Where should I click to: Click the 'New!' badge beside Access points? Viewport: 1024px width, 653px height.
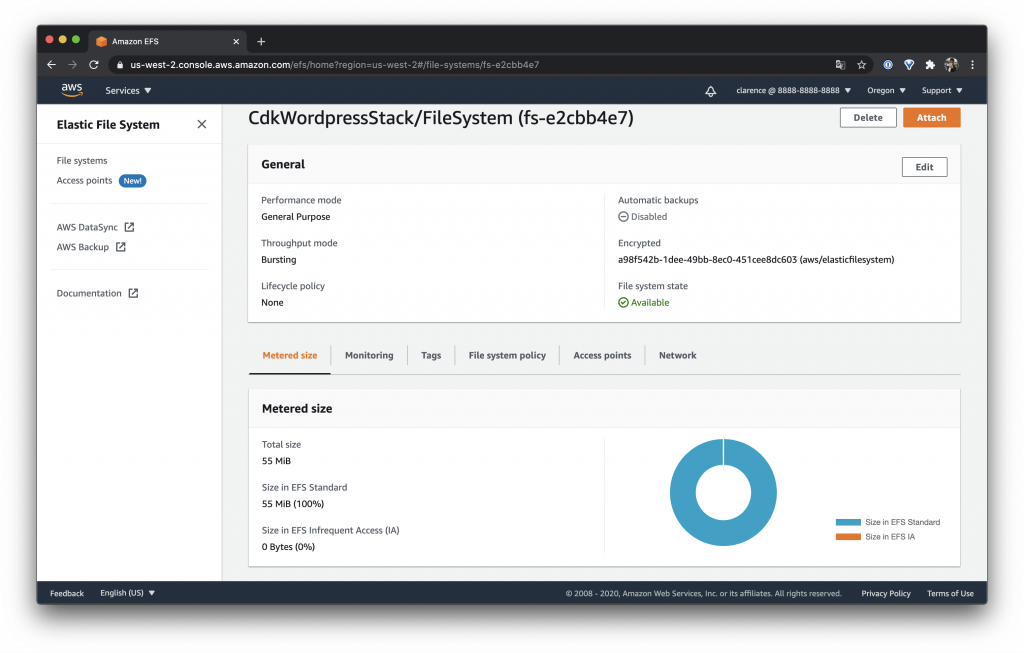click(133, 181)
